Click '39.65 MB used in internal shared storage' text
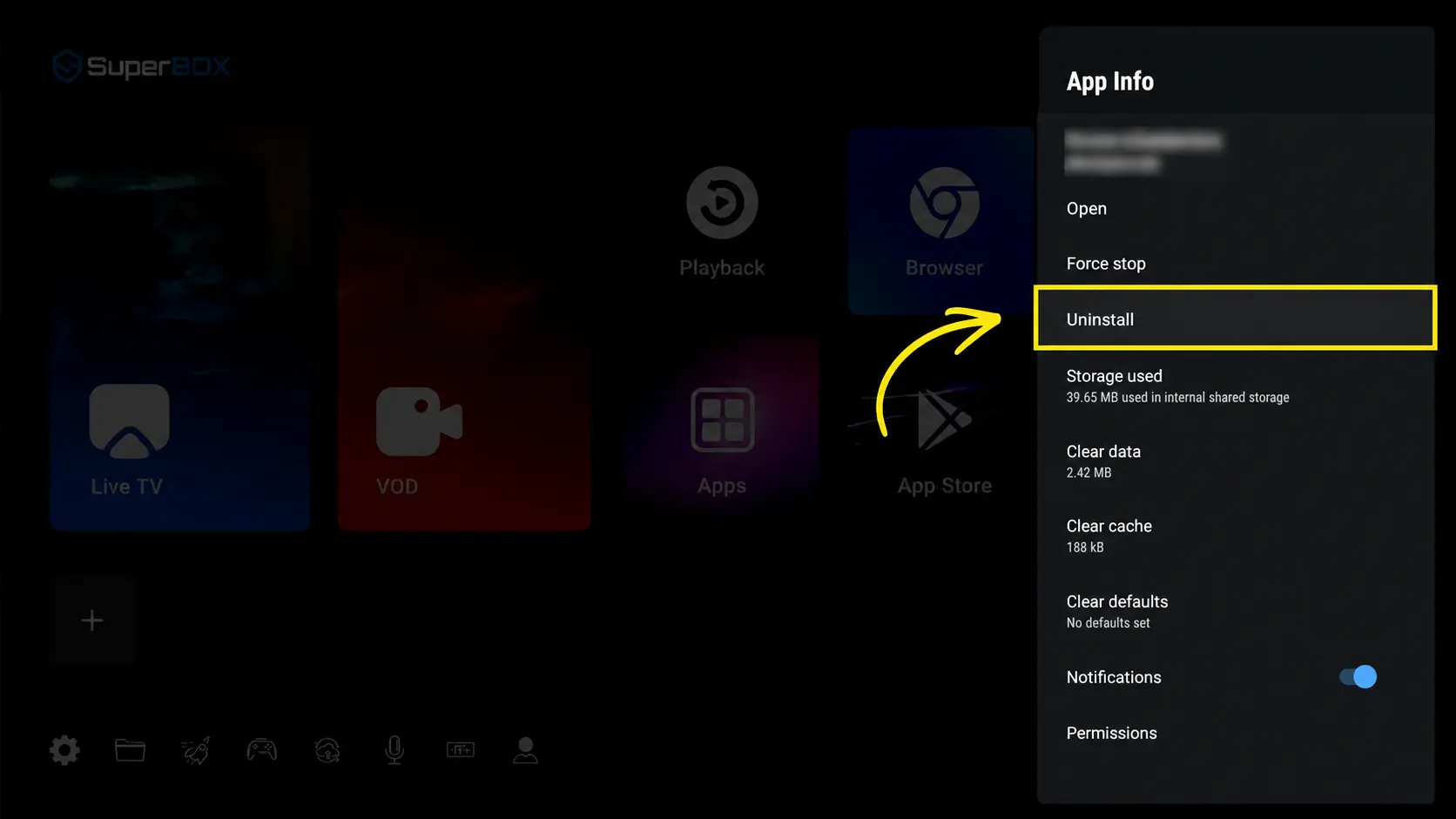 [x=1177, y=398]
